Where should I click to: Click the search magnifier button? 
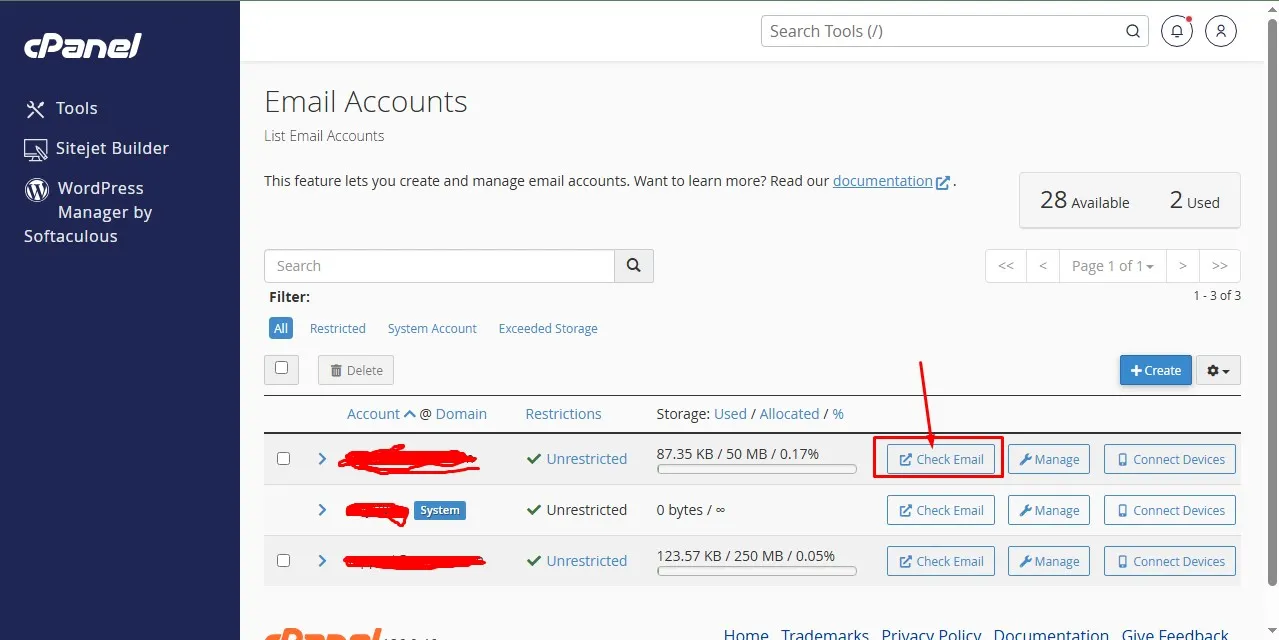633,265
